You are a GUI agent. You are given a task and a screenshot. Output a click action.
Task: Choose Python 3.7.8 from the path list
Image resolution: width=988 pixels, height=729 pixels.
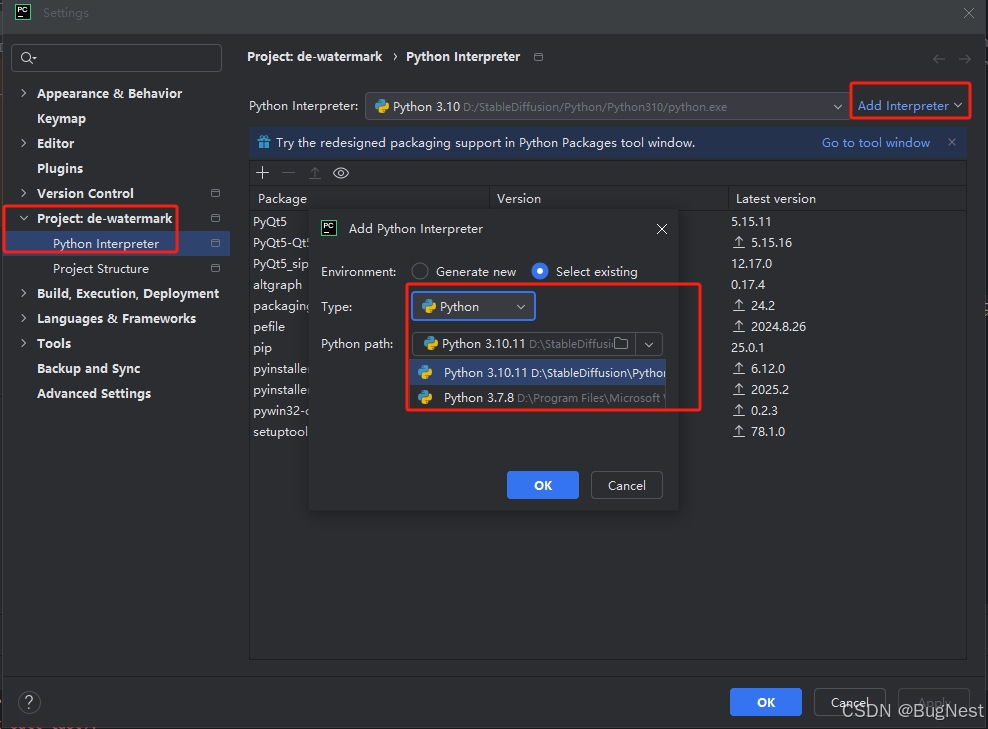pyautogui.click(x=538, y=398)
